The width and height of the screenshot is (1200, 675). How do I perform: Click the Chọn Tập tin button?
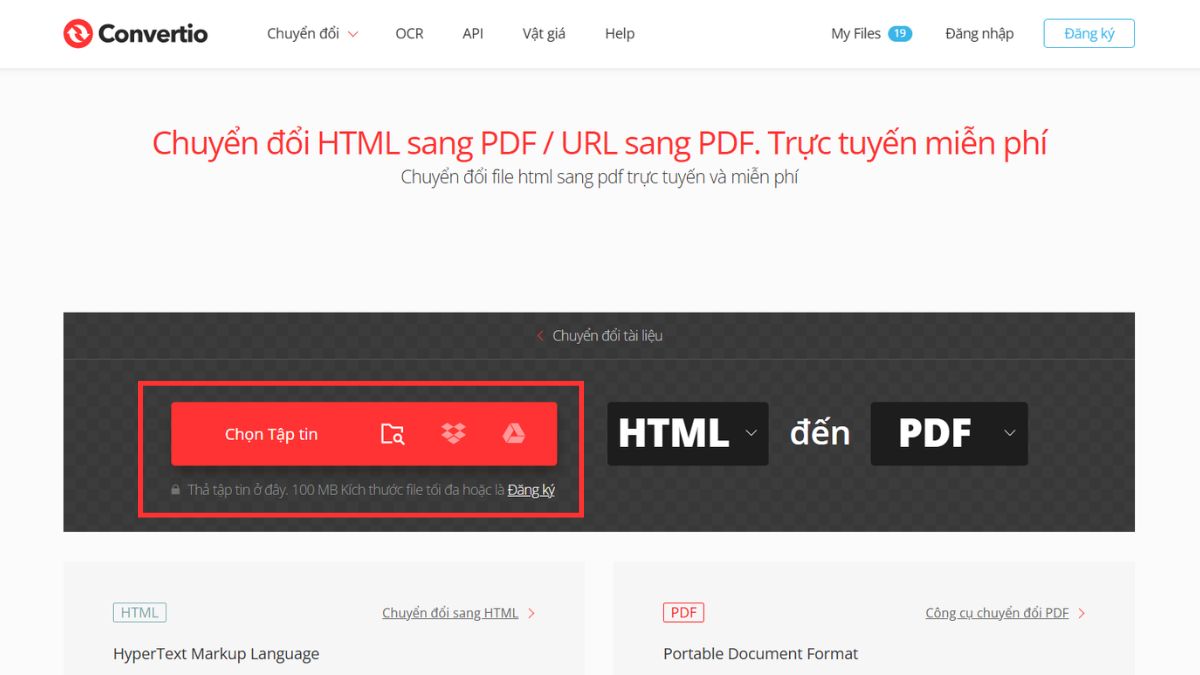click(x=270, y=433)
